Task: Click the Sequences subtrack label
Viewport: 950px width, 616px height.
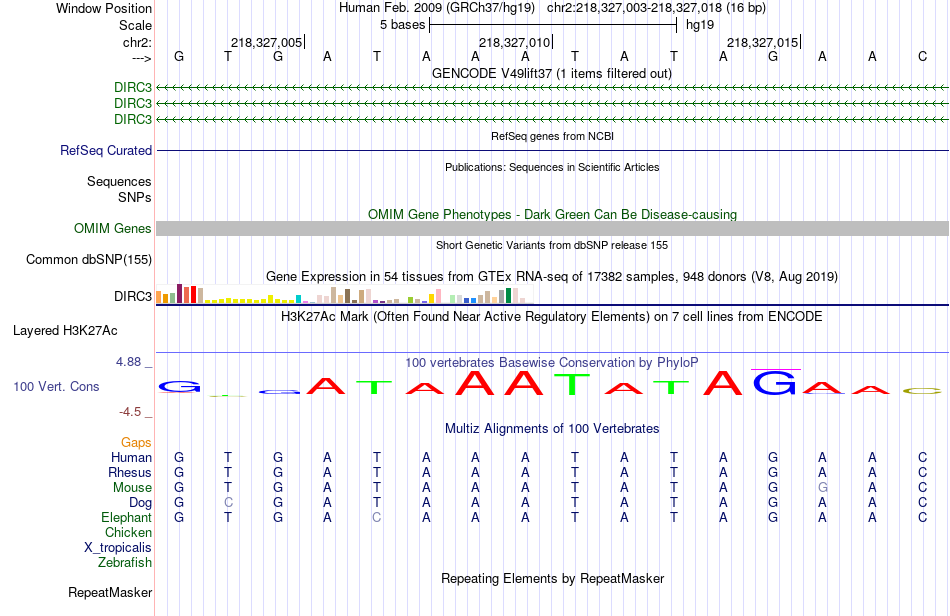Action: coord(119,182)
